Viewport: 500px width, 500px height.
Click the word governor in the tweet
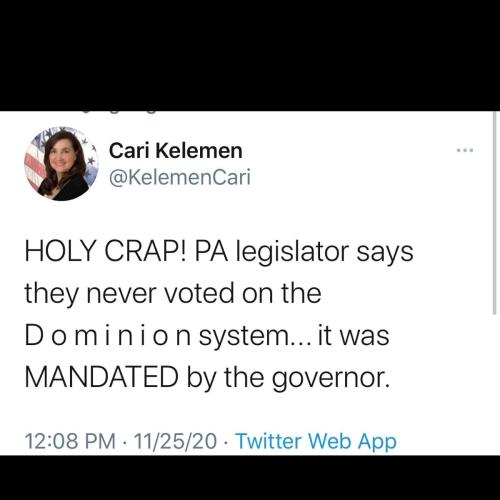click(330, 379)
